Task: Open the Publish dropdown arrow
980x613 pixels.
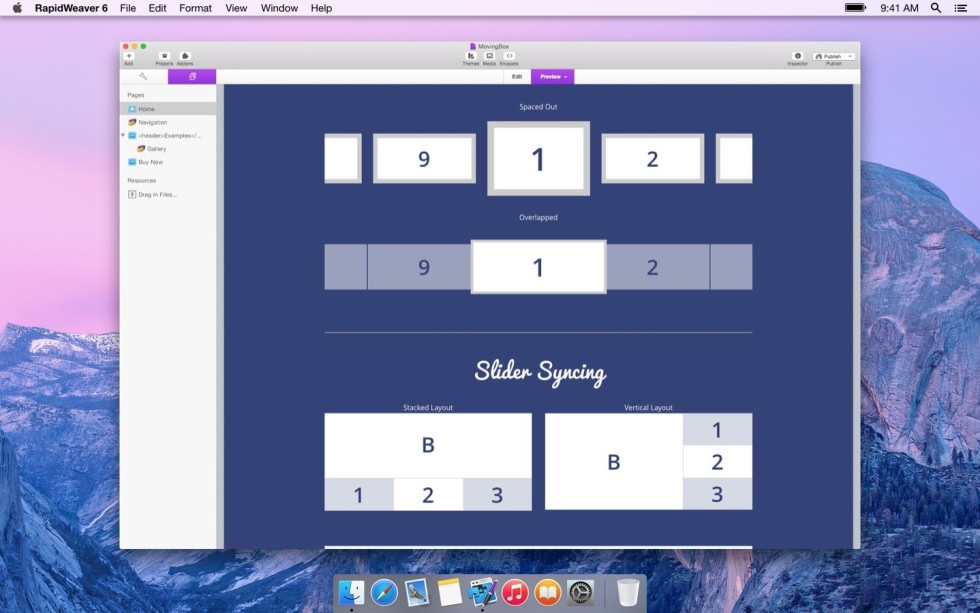Action: 850,56
